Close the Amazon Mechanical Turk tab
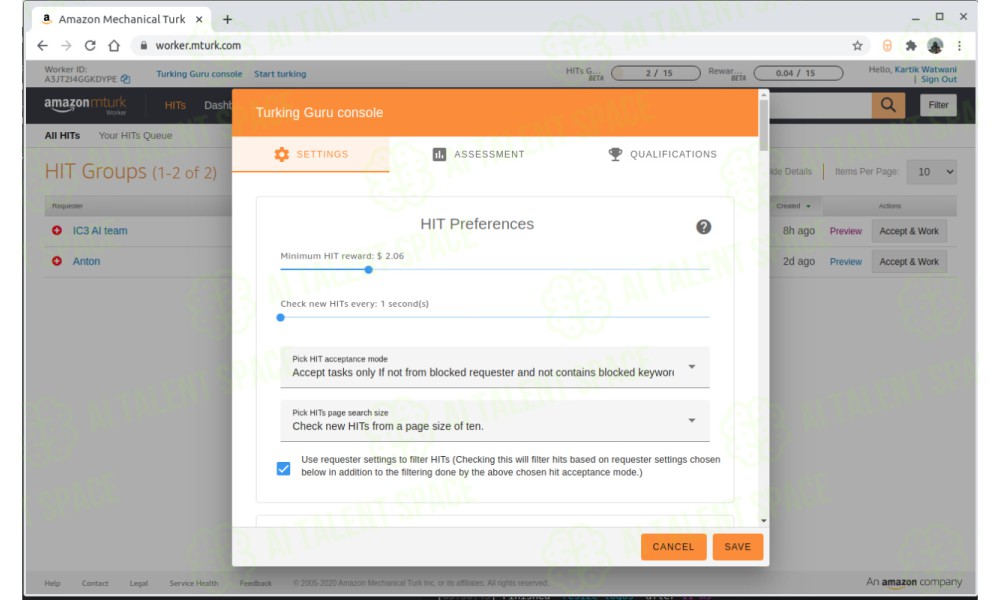The image size is (1000, 600). tap(199, 19)
